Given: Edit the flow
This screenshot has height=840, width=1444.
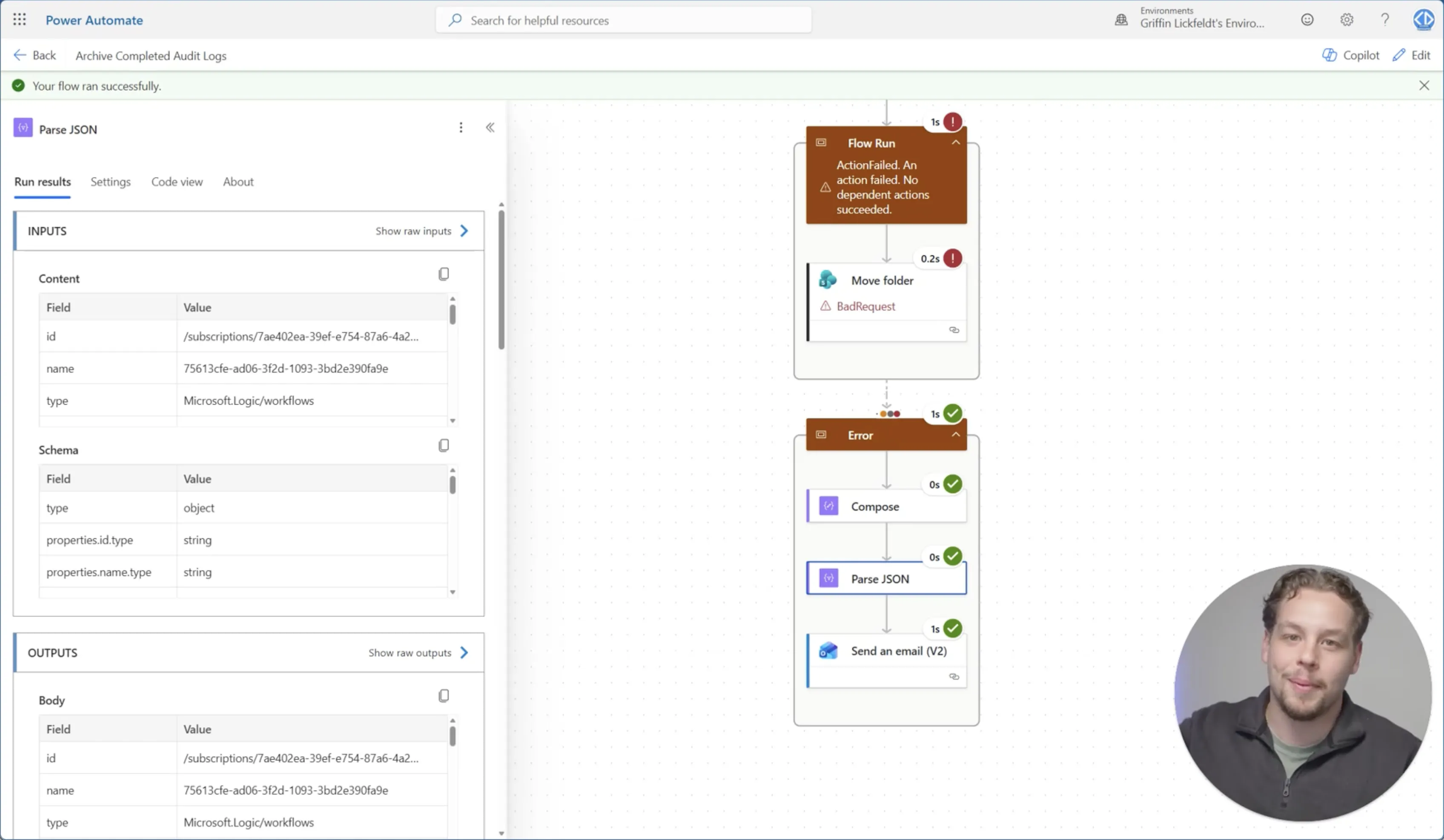Looking at the screenshot, I should tap(1412, 55).
